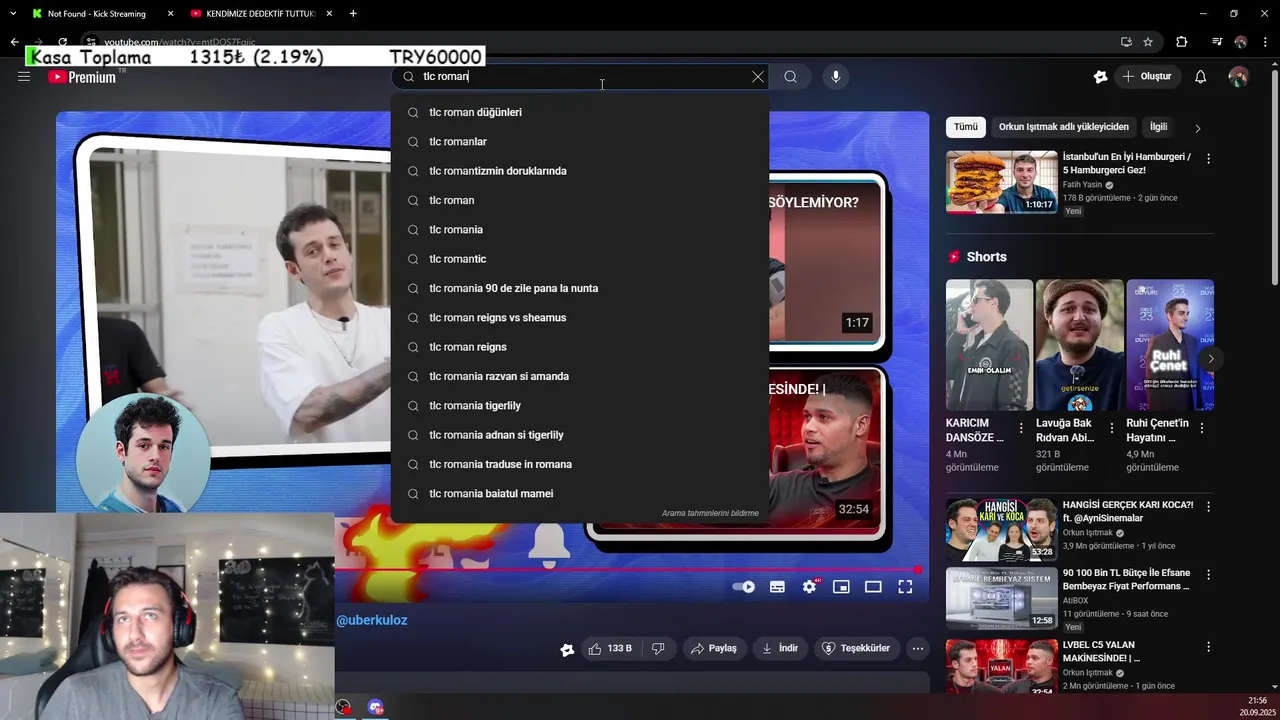Select 'tlc roman reigns vs sheamus' suggestion

(580, 318)
